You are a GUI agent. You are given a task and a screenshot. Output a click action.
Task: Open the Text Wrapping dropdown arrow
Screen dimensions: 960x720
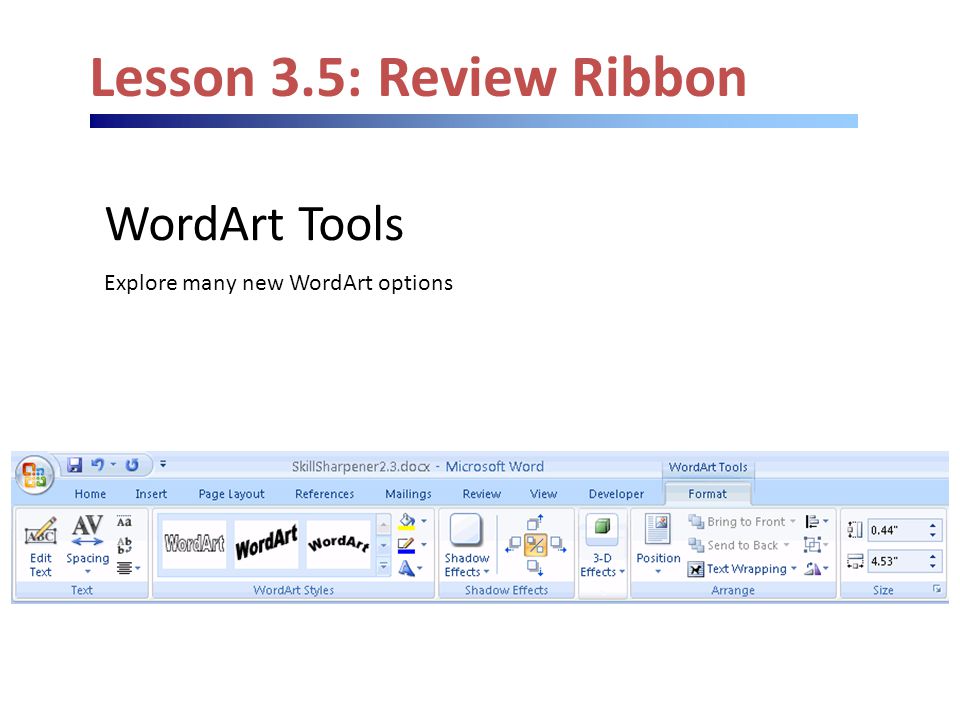tap(793, 569)
